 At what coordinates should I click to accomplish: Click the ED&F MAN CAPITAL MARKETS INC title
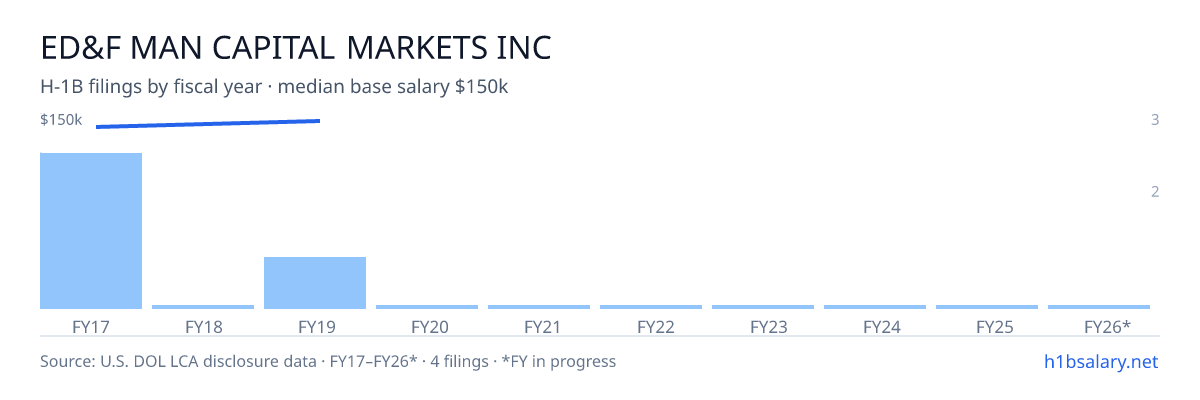pyautogui.click(x=296, y=48)
